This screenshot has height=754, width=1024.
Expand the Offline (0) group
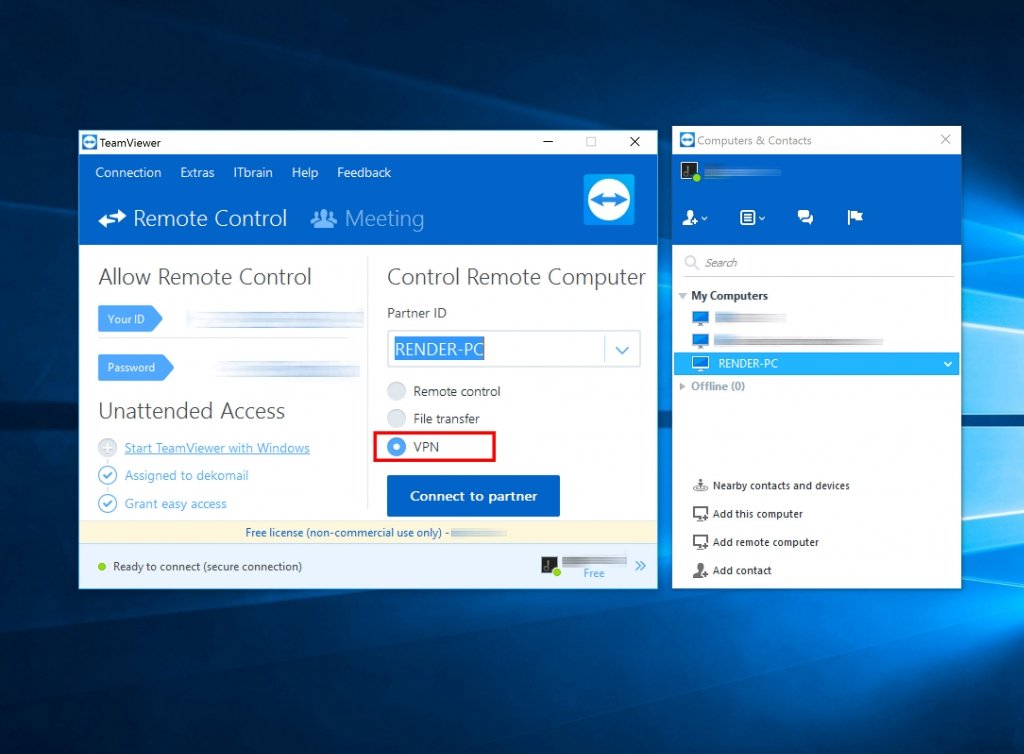(682, 386)
